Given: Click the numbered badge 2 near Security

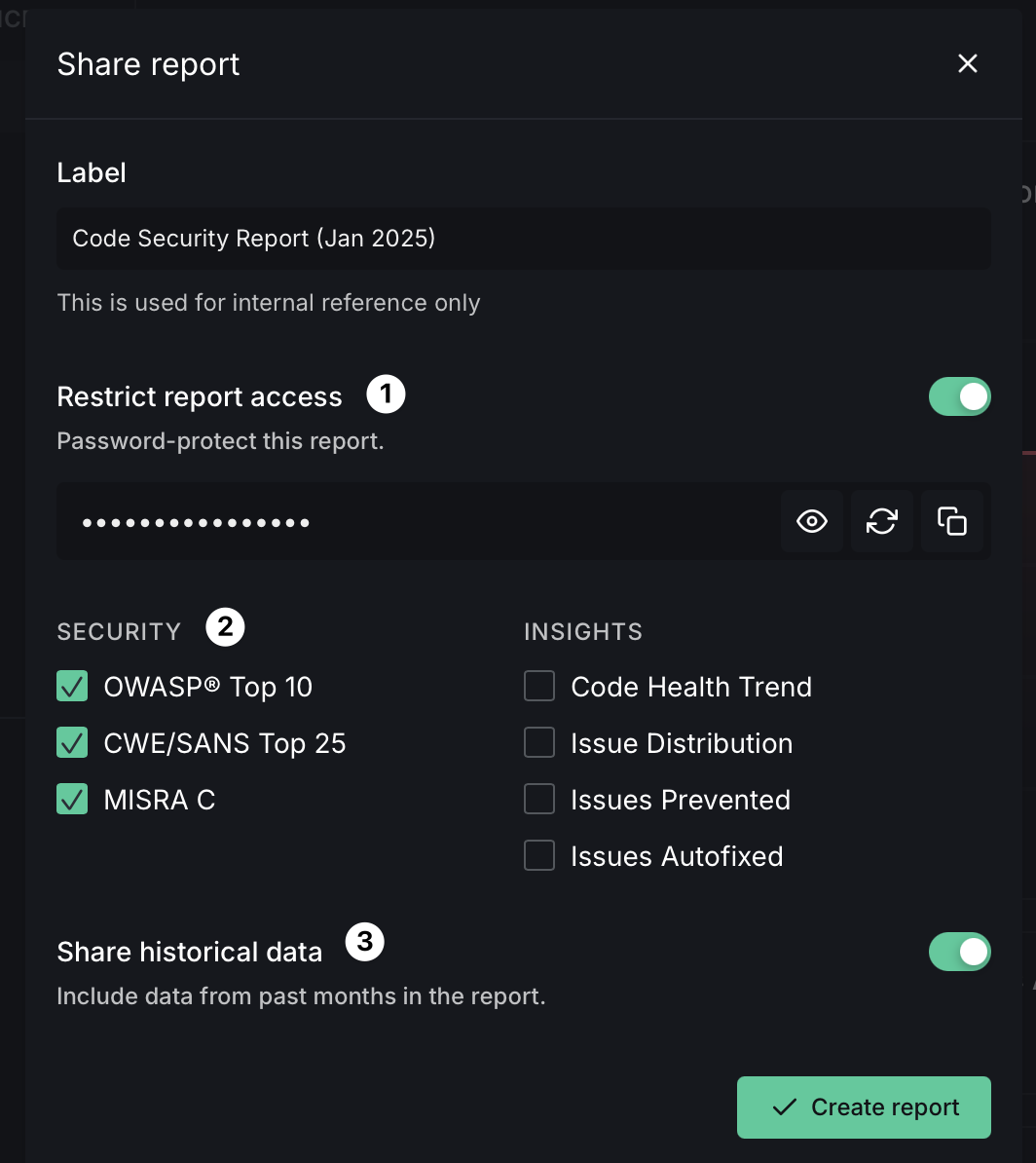Looking at the screenshot, I should 225,629.
